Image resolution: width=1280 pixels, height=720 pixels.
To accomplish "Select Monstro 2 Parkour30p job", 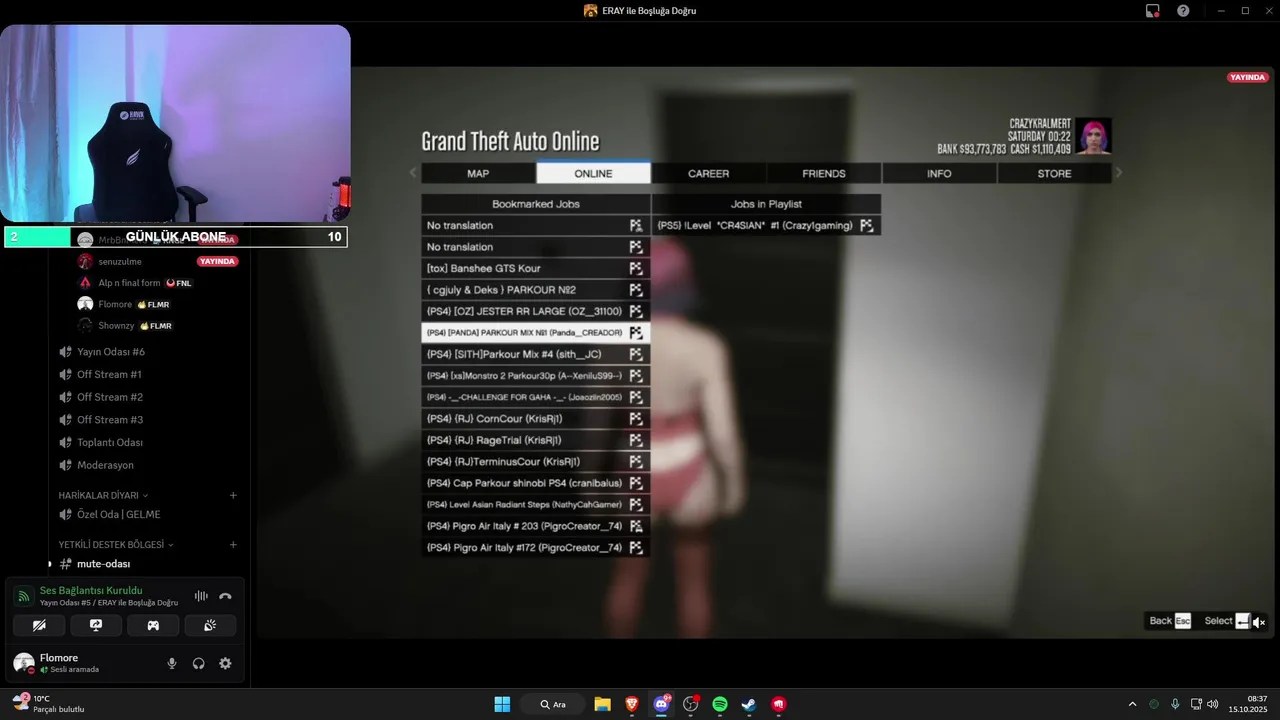I will [536, 376].
